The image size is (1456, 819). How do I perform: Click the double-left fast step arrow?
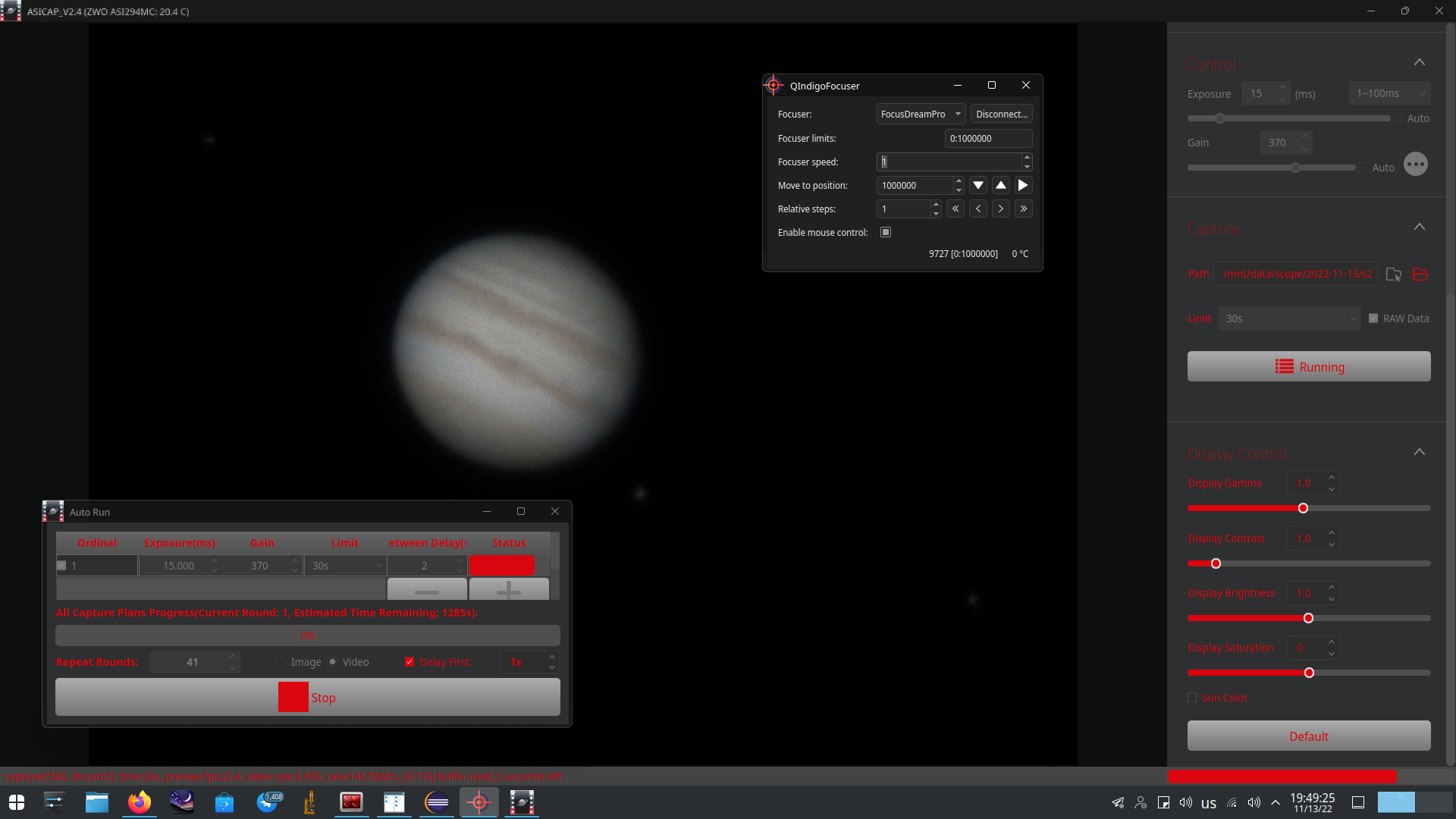click(955, 209)
